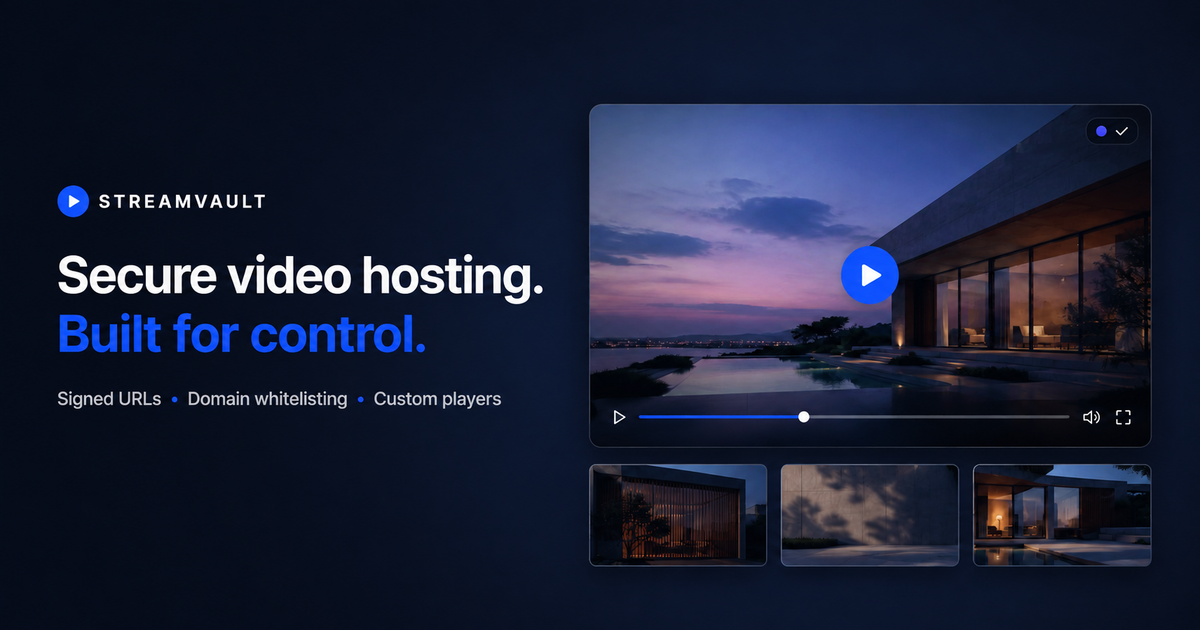Click the 'Secure video hosting.' headline
This screenshot has width=1200, height=630.
(x=300, y=275)
